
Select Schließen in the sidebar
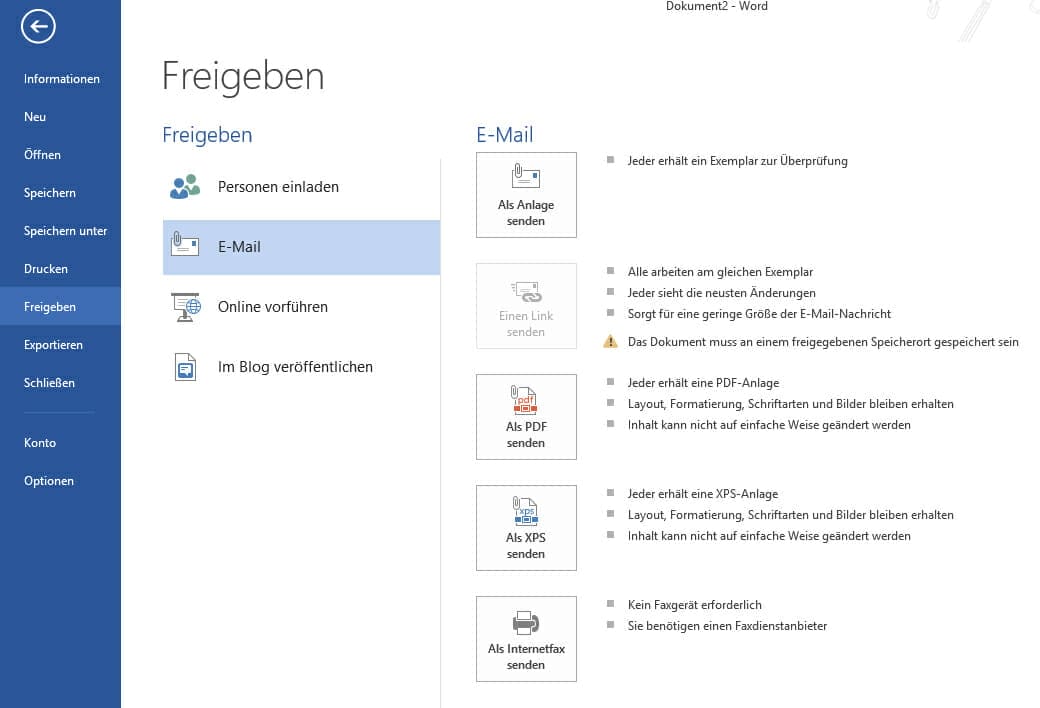(49, 383)
